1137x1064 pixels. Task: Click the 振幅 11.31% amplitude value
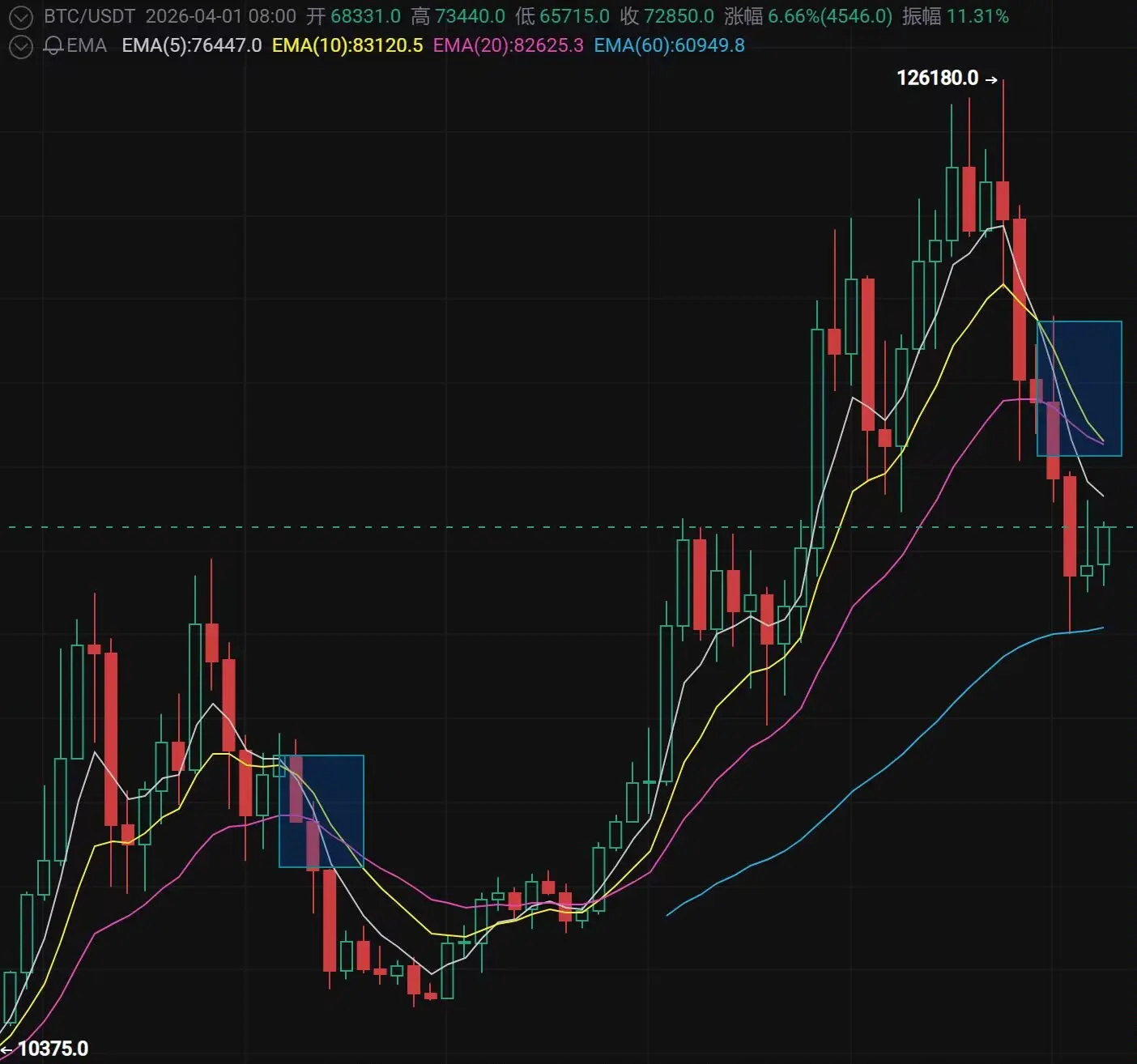tap(956, 16)
